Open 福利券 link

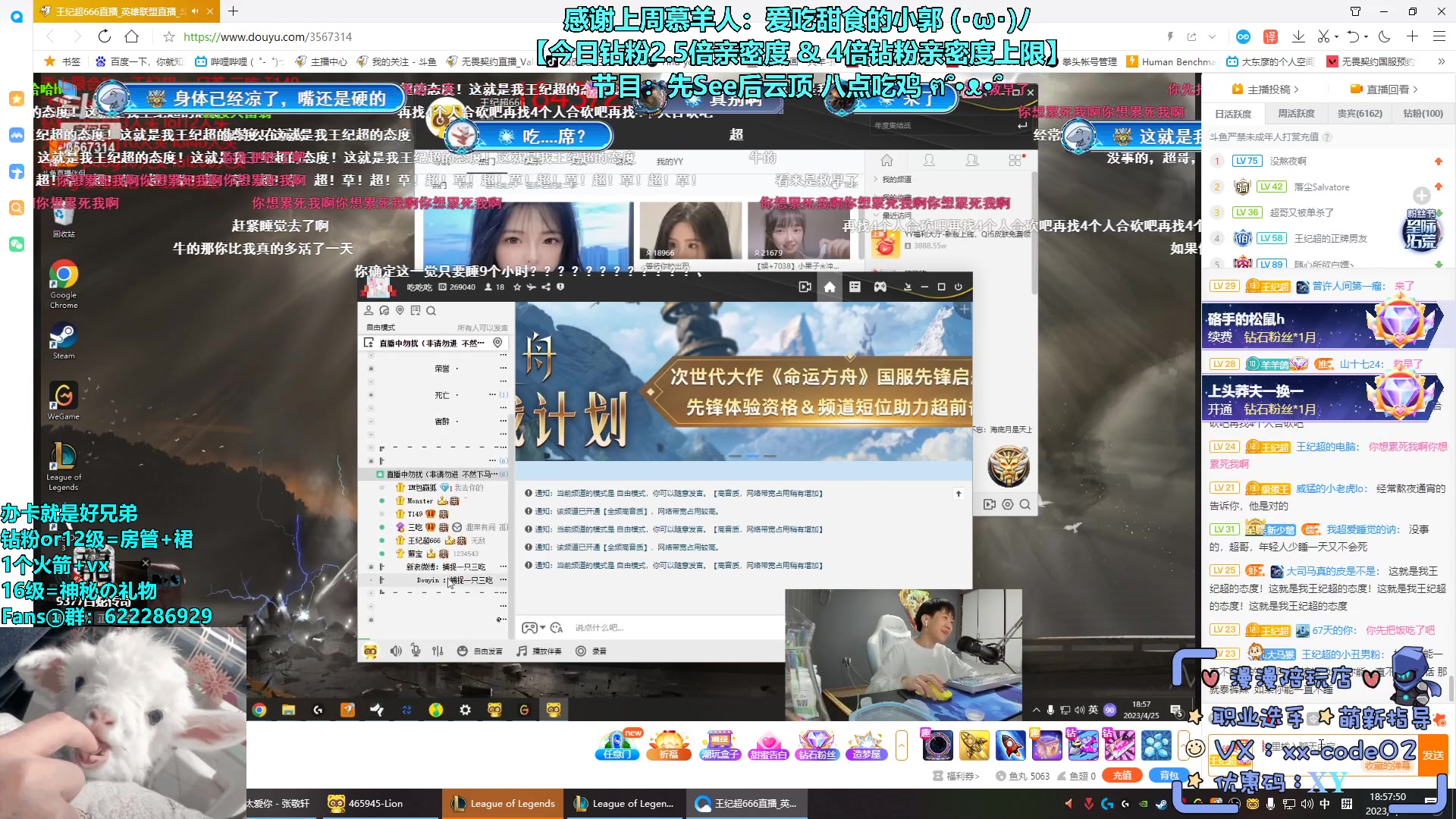point(956,776)
